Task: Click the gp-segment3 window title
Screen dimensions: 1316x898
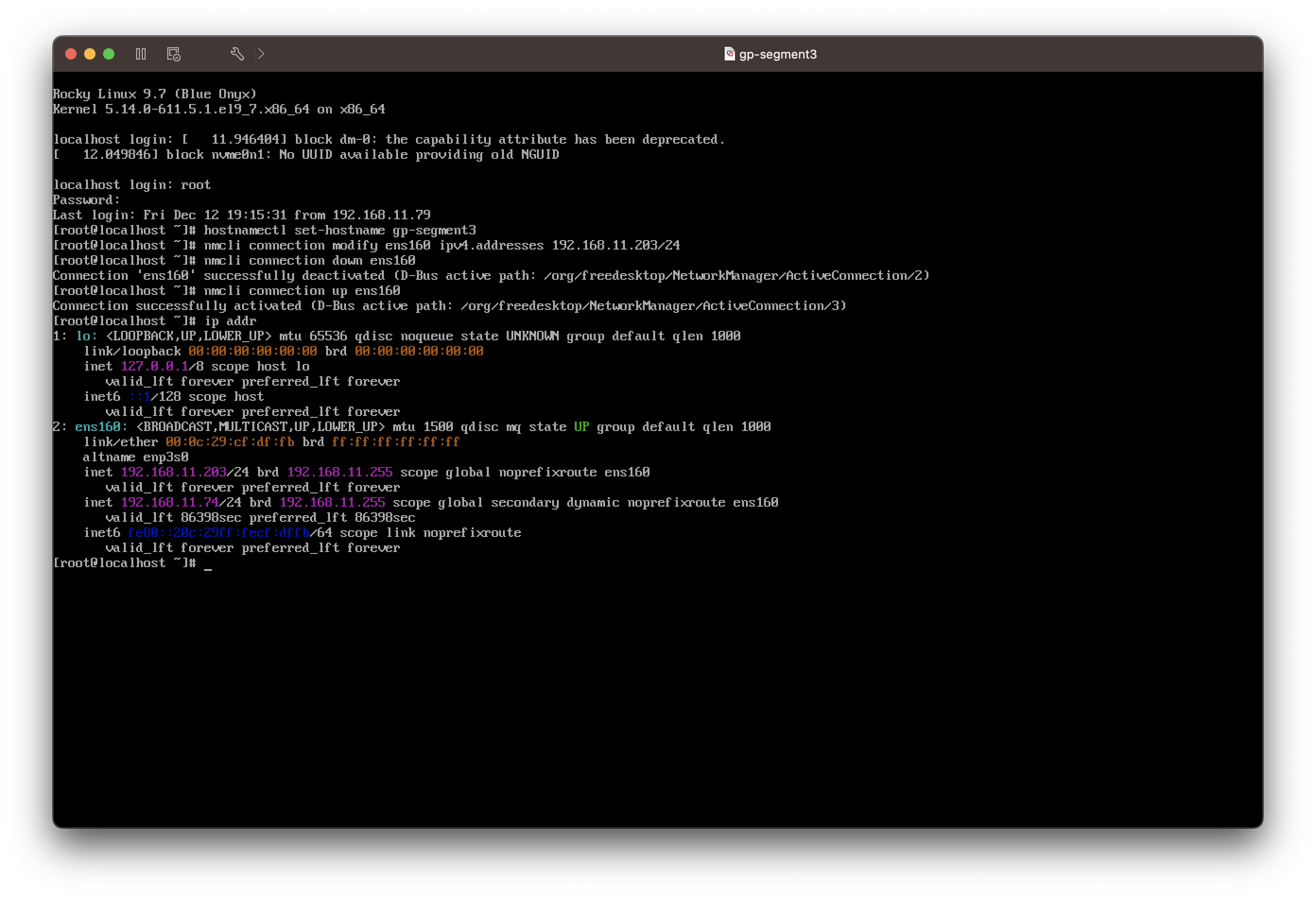Action: tap(778, 54)
